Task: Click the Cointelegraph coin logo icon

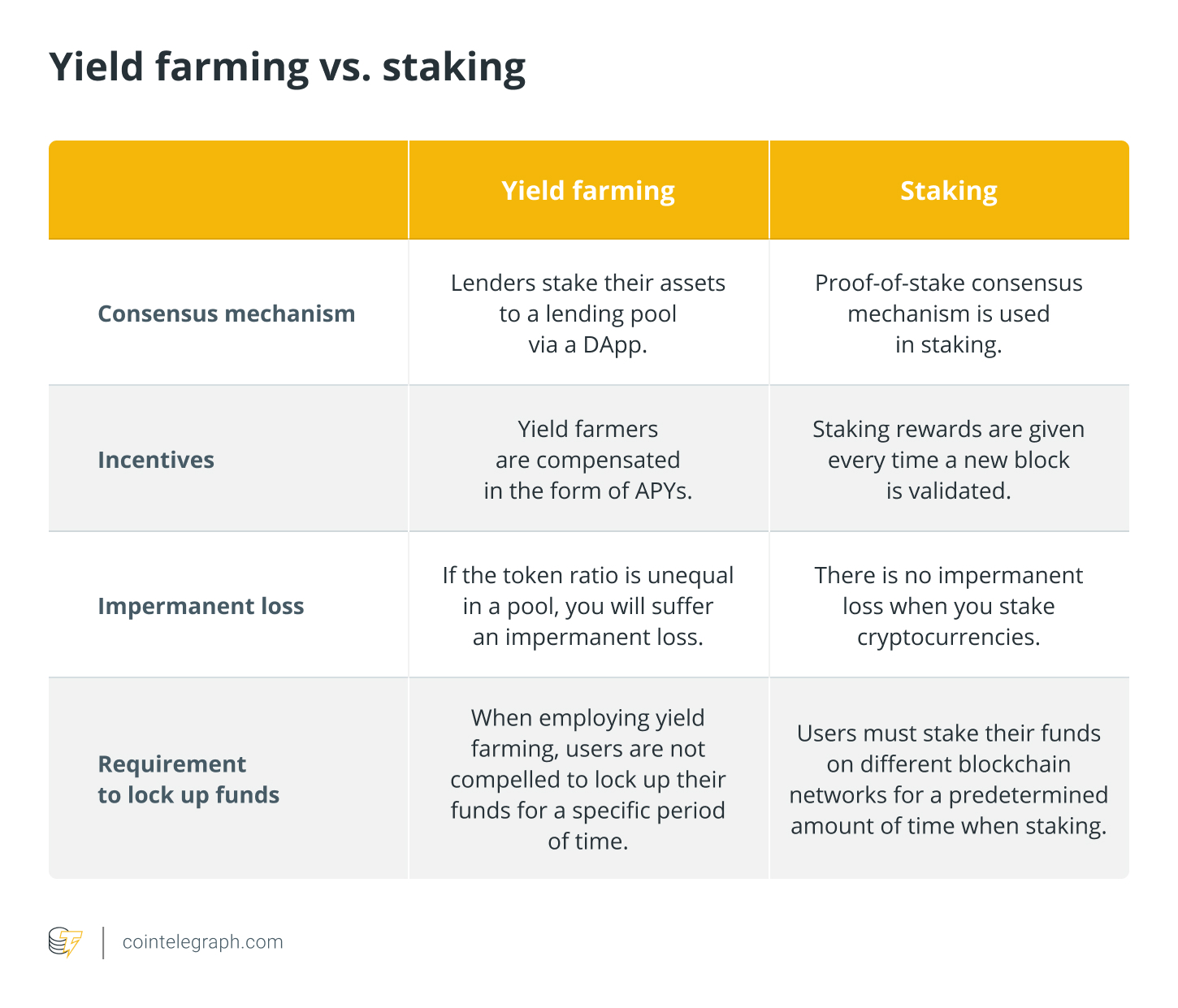Action: point(66,942)
